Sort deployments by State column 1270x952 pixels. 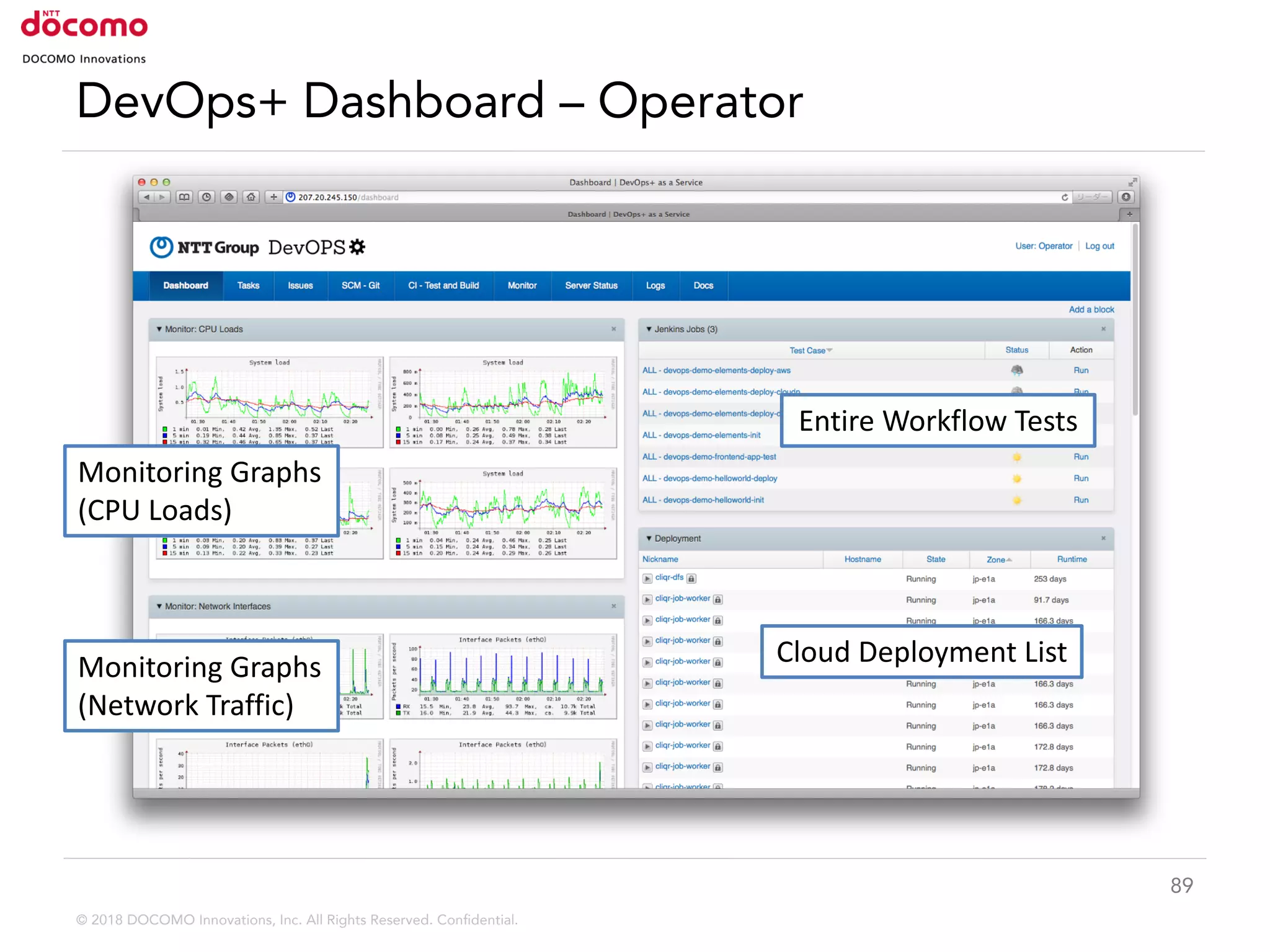(936, 559)
